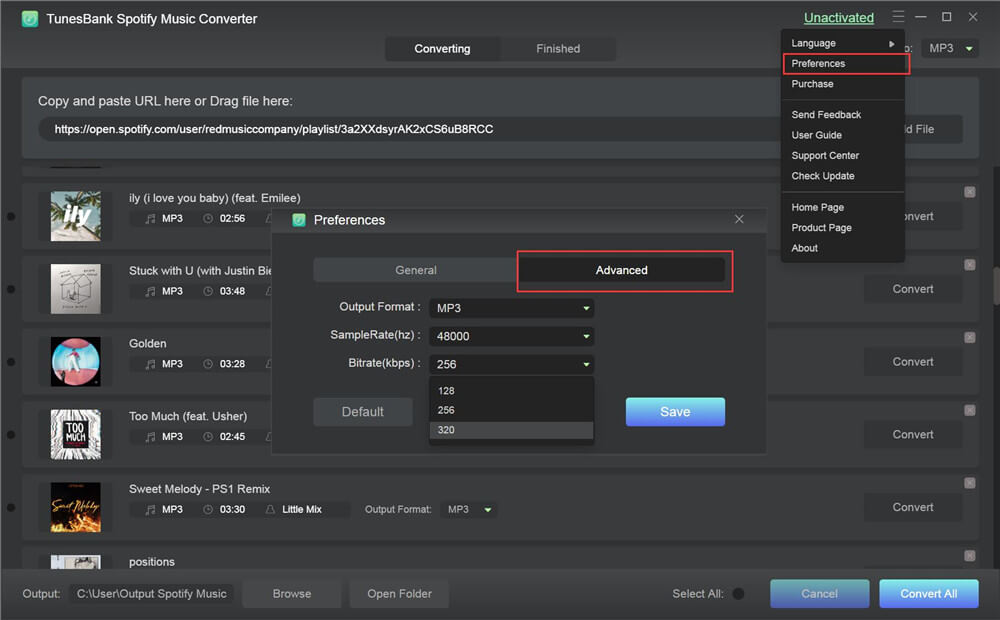Select Send Feedback menu item

tap(843, 115)
